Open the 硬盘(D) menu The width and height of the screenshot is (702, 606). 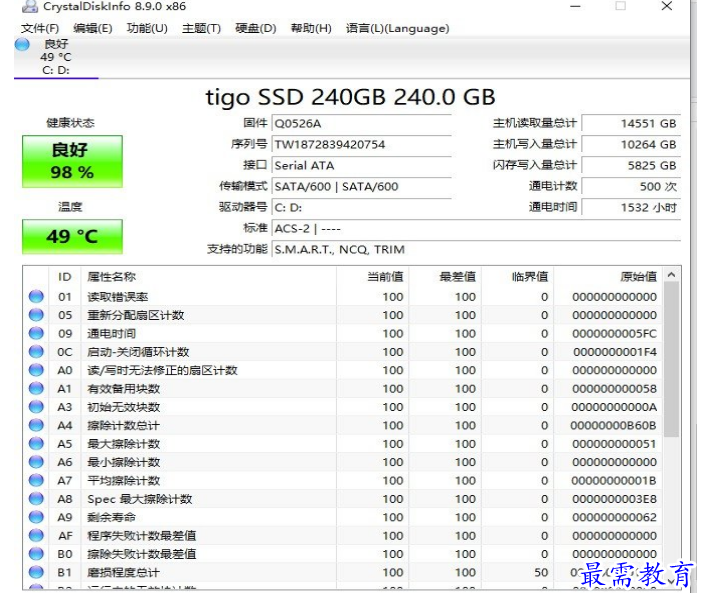(256, 28)
